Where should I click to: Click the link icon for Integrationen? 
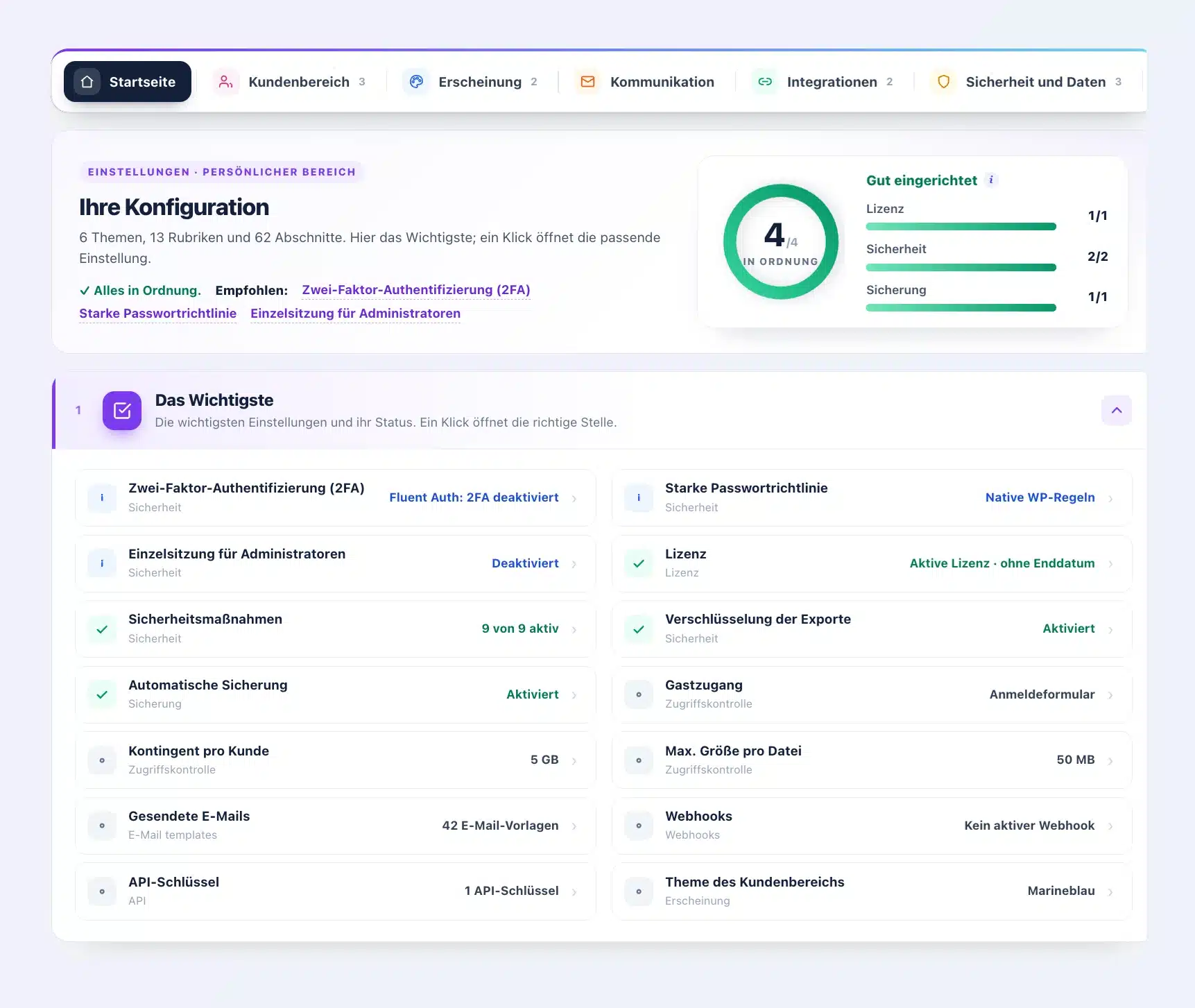(x=765, y=82)
